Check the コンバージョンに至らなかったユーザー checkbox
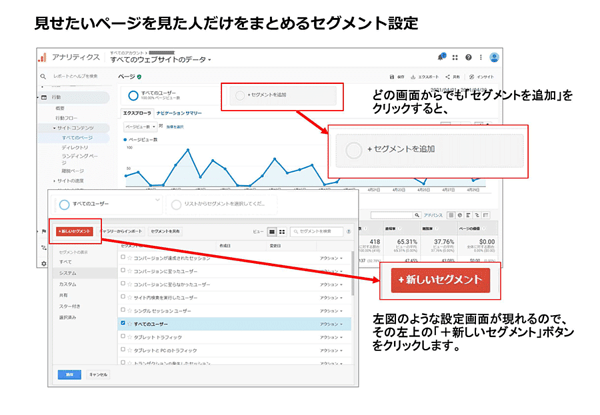 pyautogui.click(x=123, y=284)
